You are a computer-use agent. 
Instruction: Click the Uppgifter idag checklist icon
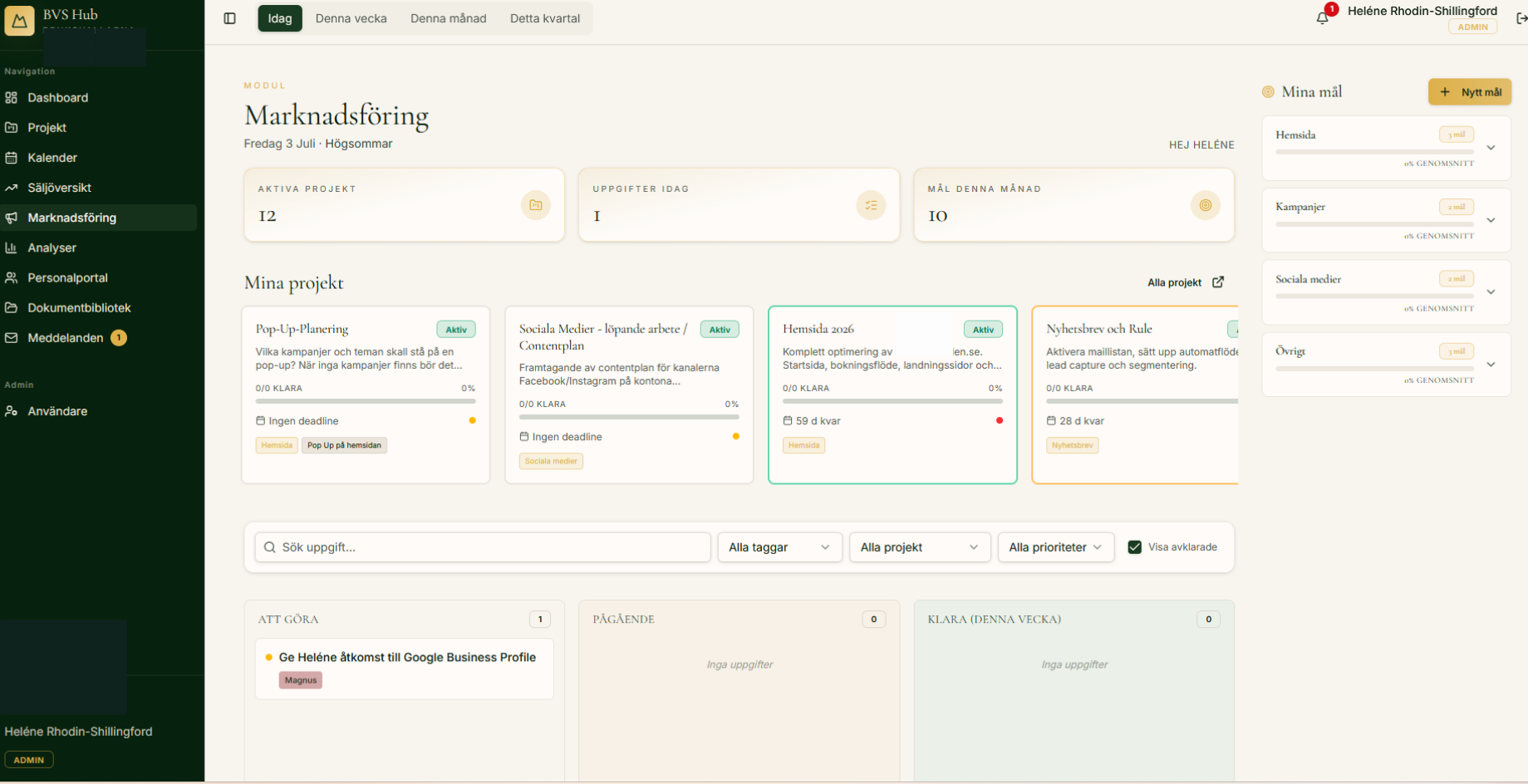871,205
